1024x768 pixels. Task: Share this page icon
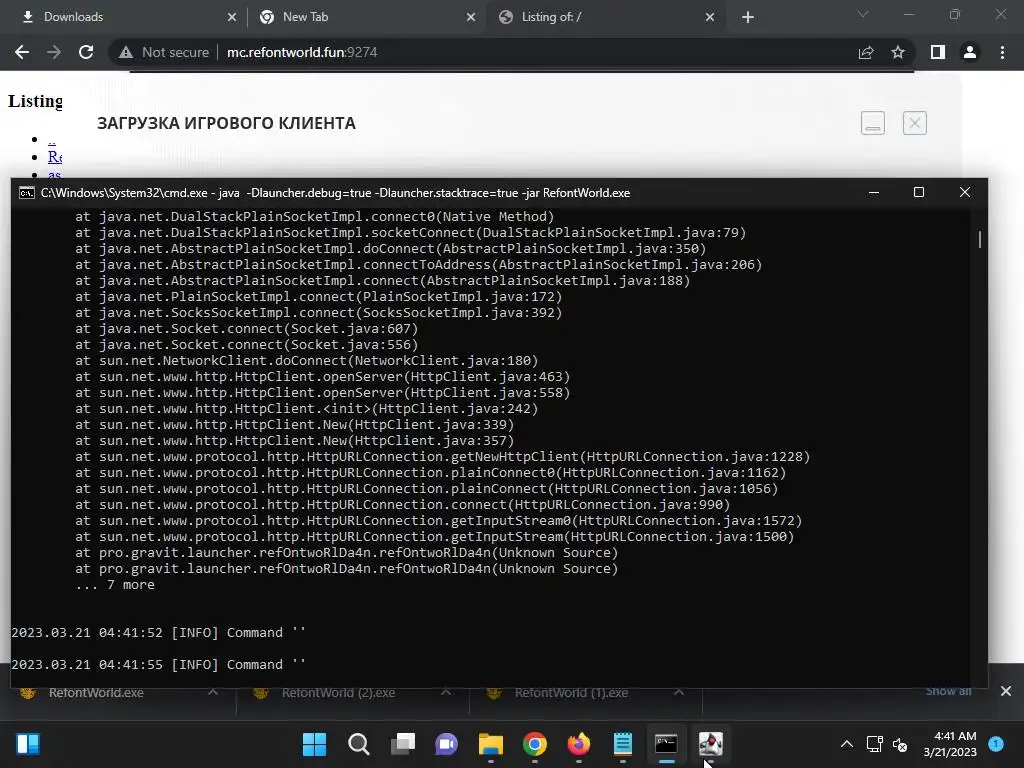coord(866,52)
